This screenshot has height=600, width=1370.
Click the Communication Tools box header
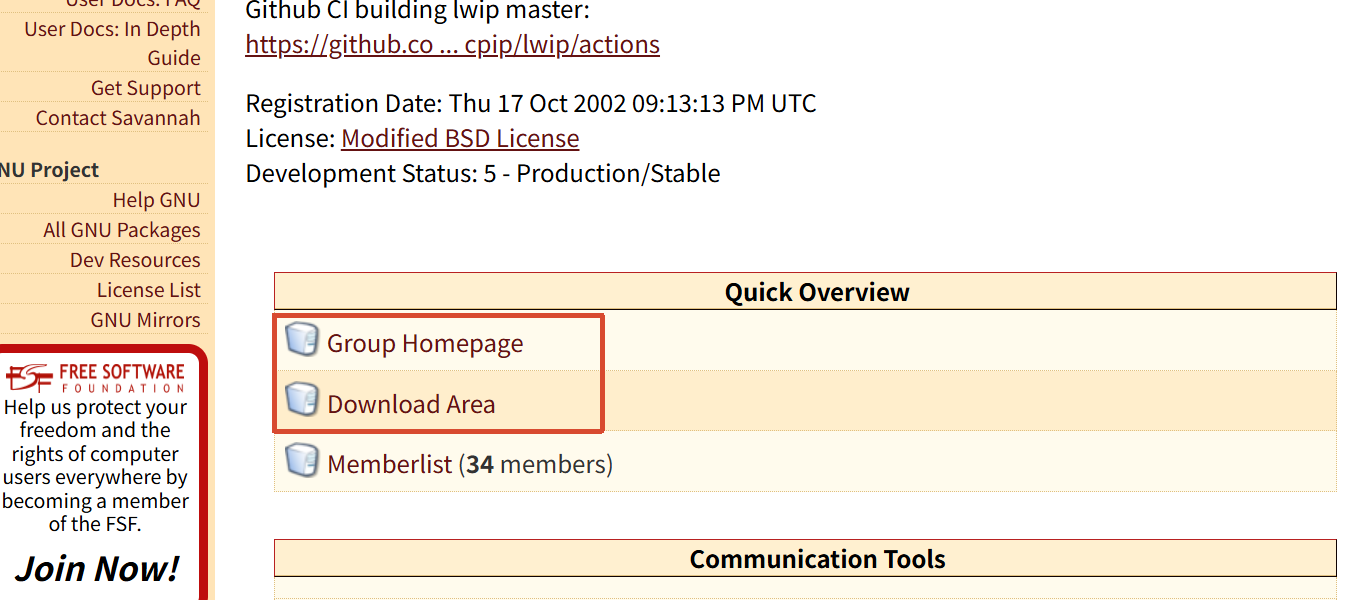[805, 559]
